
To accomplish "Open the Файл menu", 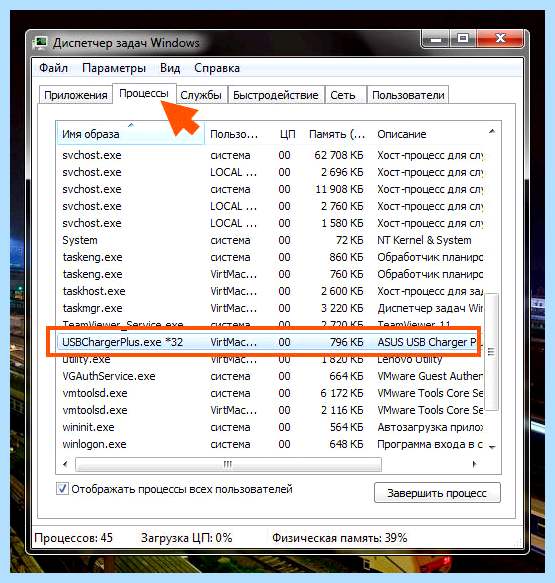I will click(54, 68).
